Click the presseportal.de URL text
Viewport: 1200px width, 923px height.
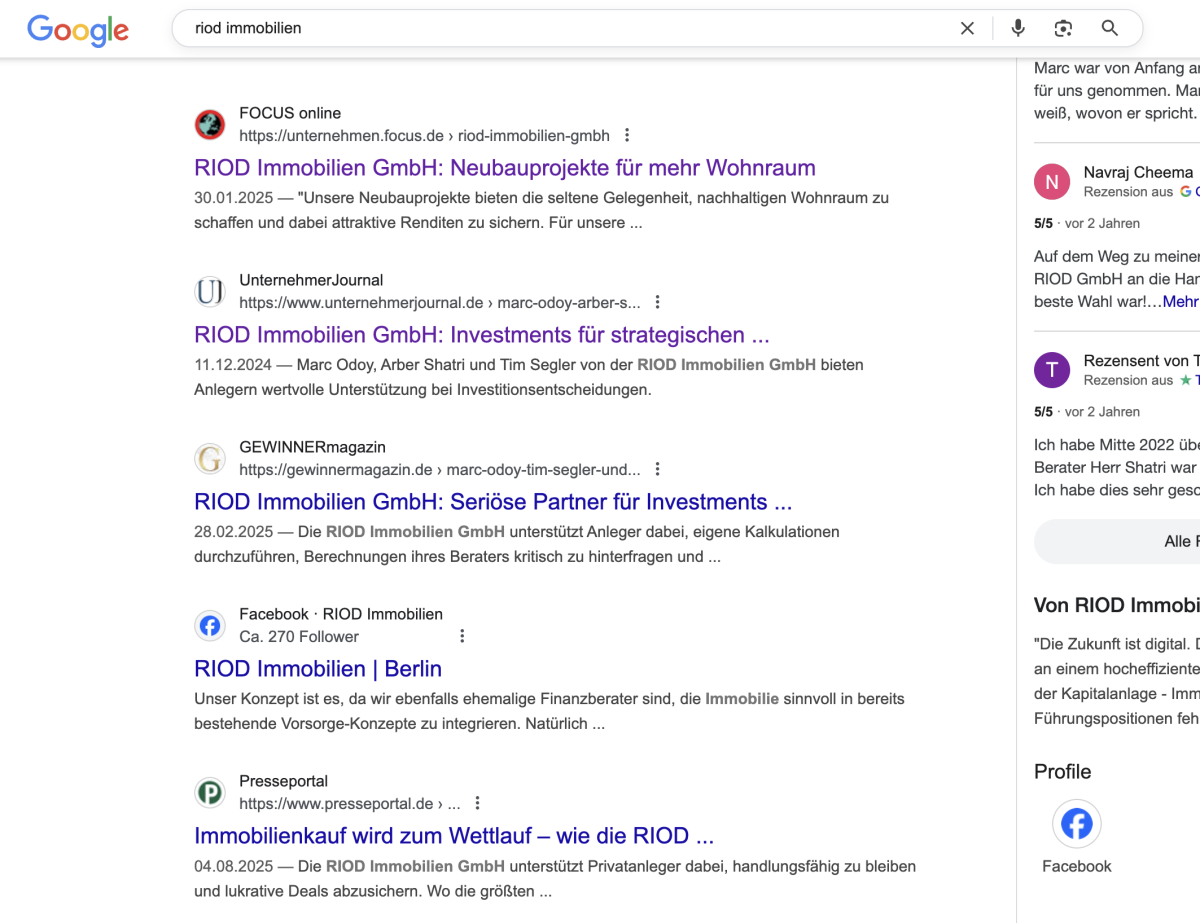[x=350, y=803]
